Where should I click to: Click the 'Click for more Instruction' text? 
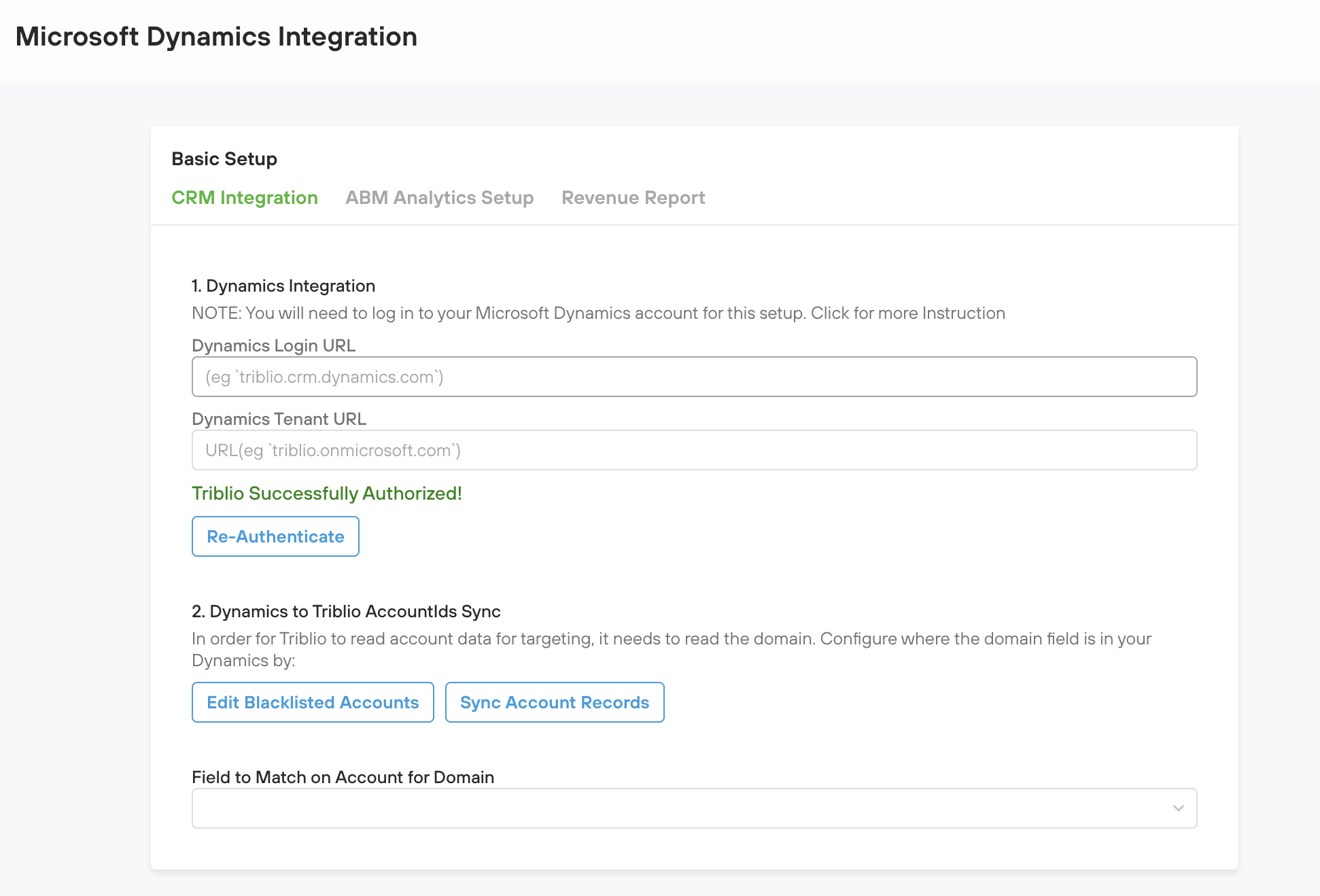[907, 313]
